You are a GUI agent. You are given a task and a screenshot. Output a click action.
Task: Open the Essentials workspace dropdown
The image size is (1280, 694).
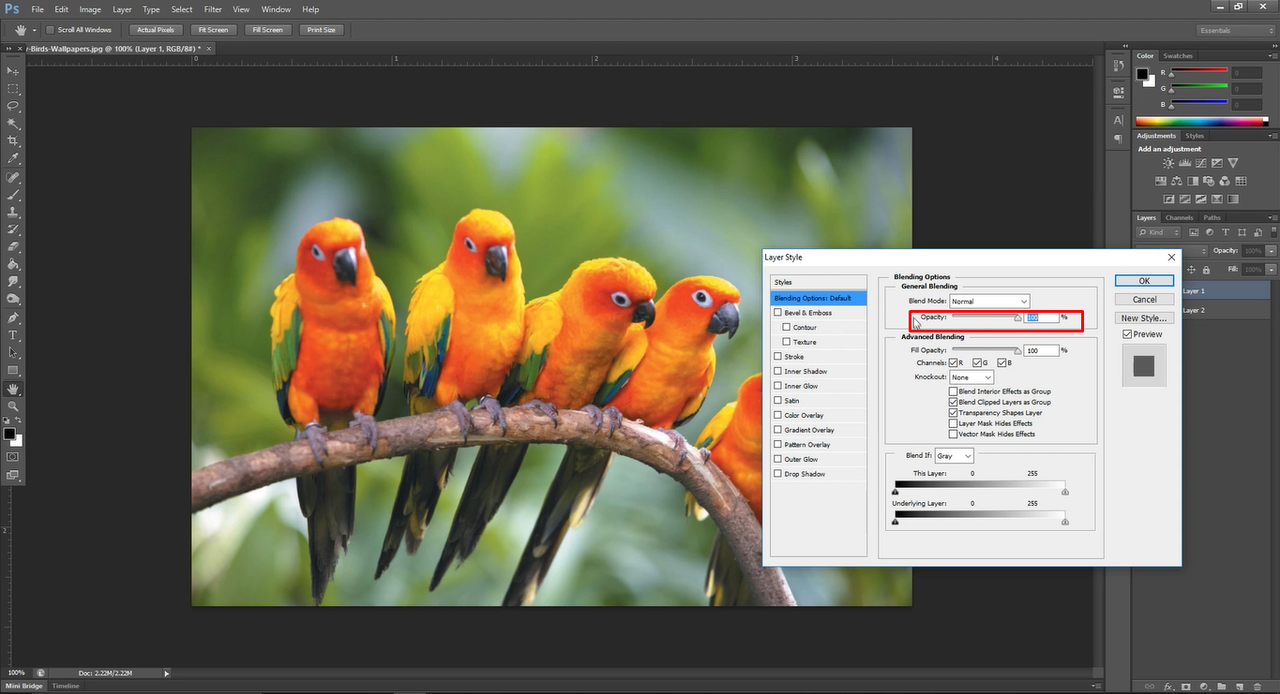click(1235, 30)
